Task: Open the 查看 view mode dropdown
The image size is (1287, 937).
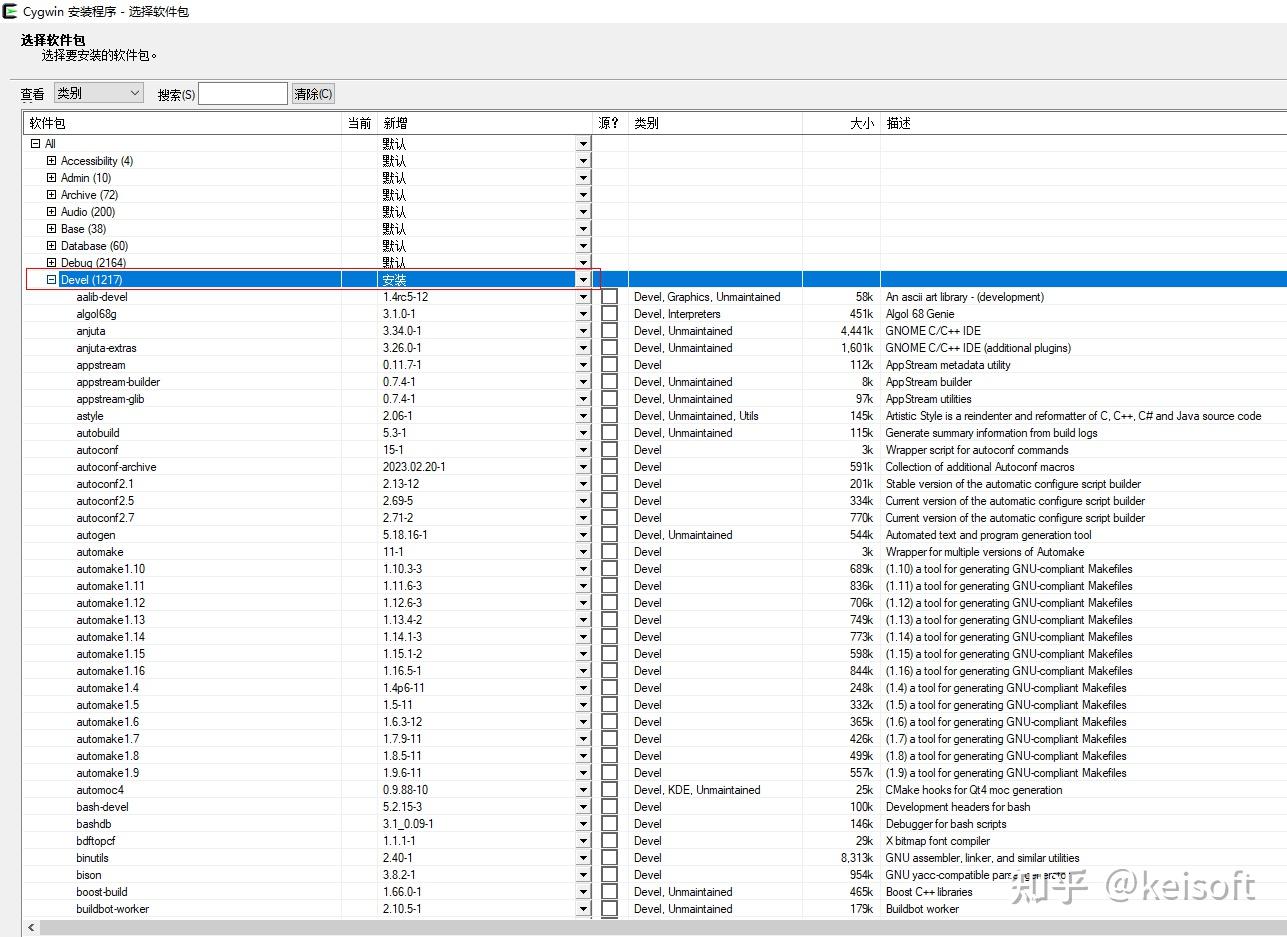Action: 99,93
